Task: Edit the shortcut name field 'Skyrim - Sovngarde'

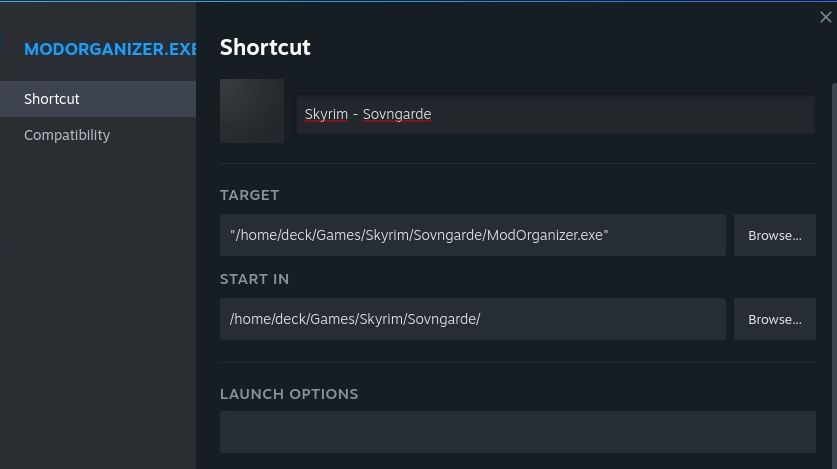Action: click(555, 114)
